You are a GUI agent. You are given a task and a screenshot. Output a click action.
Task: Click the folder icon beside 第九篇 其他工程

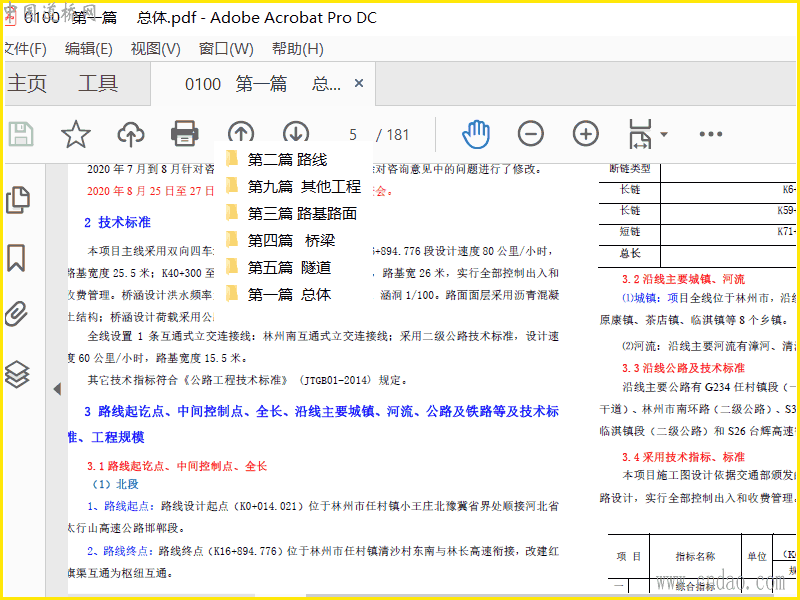[232, 186]
